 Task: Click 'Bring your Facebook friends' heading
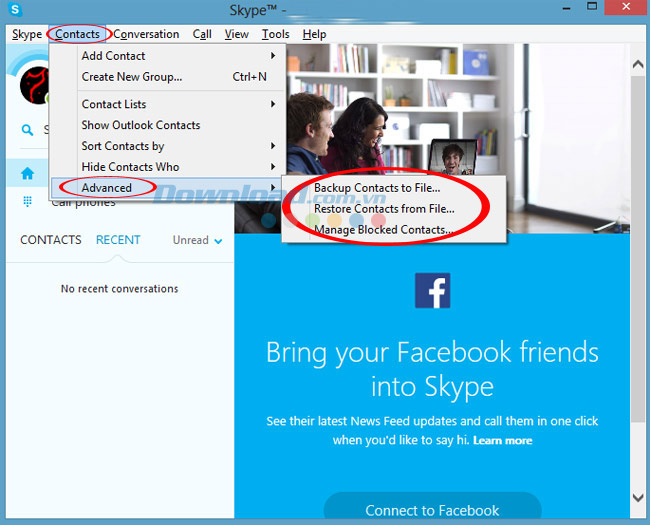(x=432, y=369)
